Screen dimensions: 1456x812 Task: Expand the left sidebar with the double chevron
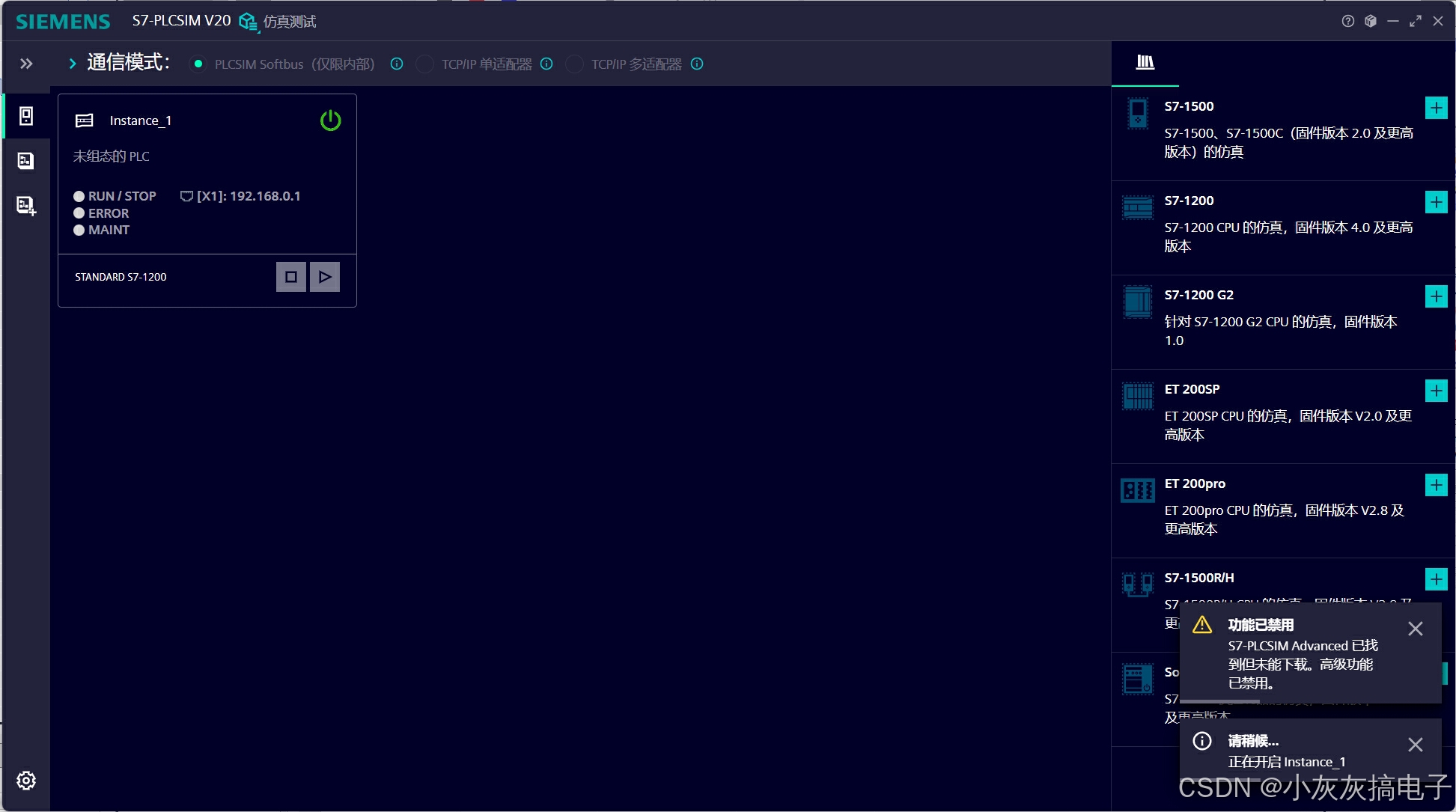26,64
